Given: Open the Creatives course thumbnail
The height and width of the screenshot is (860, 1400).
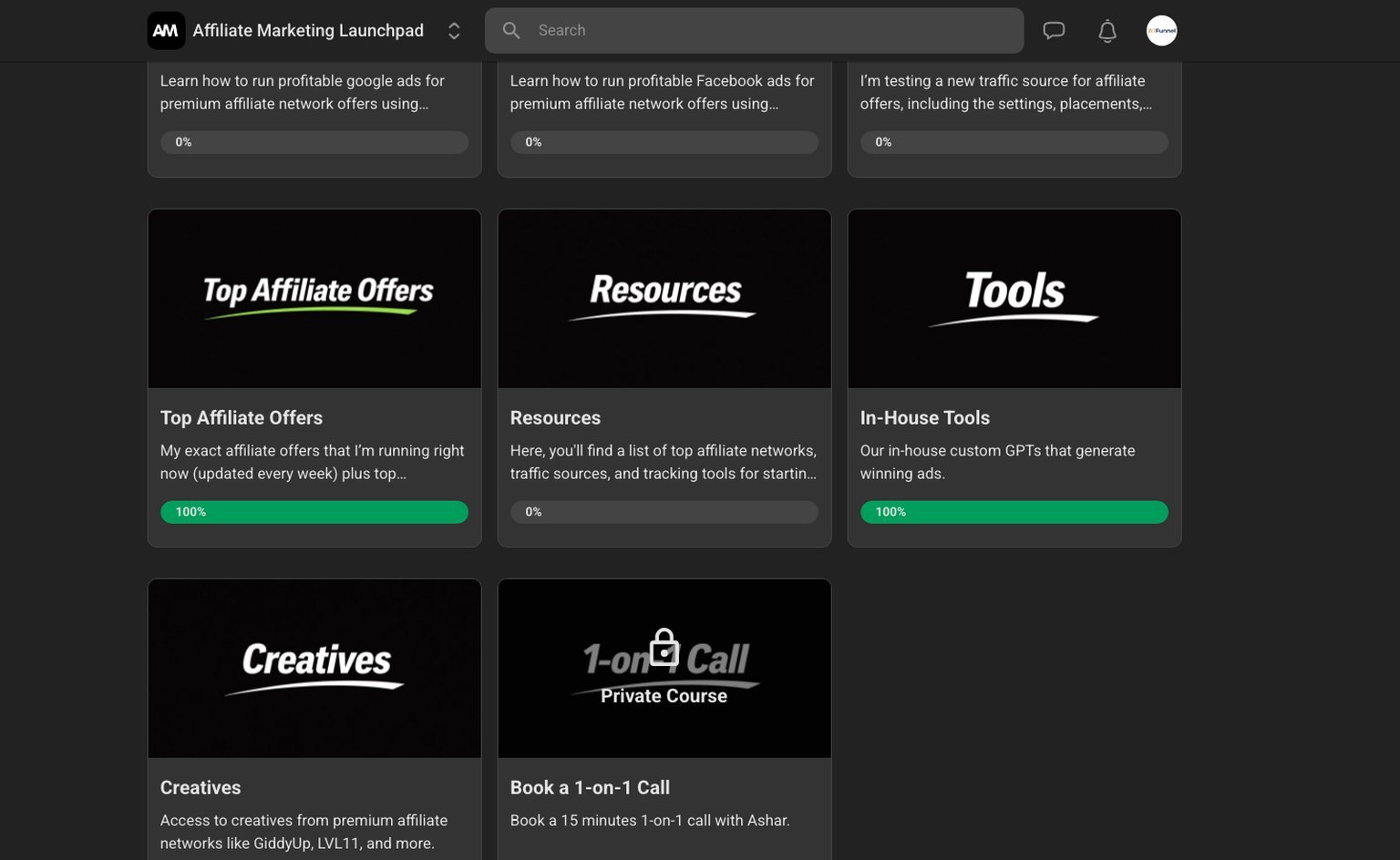Looking at the screenshot, I should (x=314, y=669).
